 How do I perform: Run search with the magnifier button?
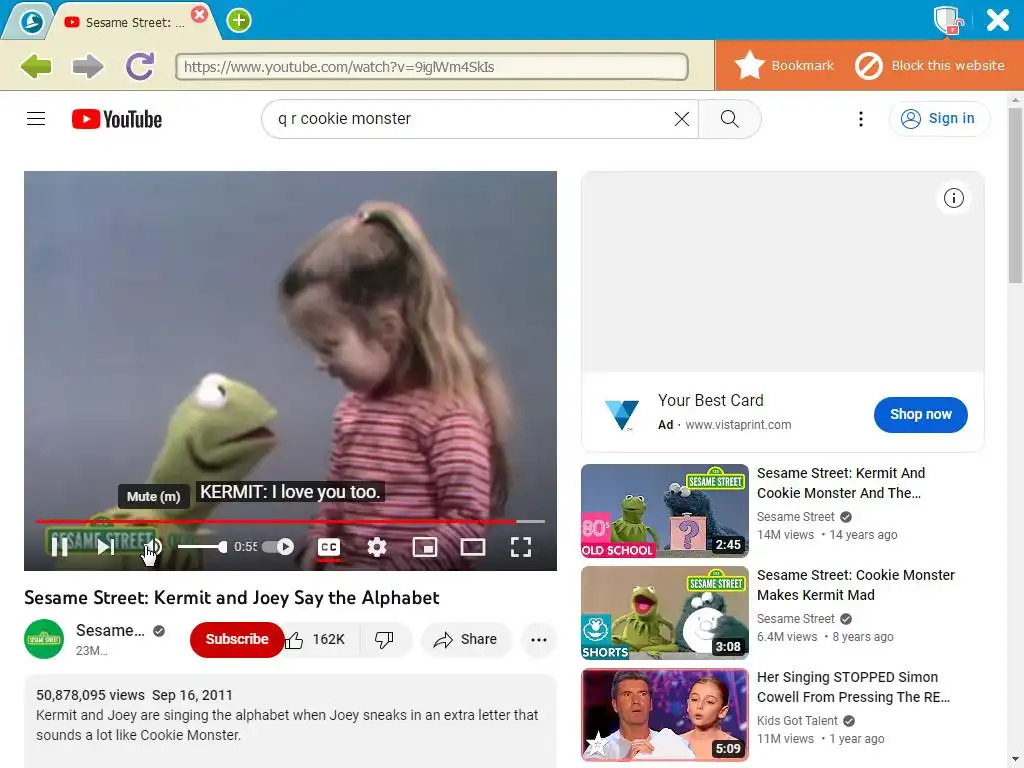729,119
